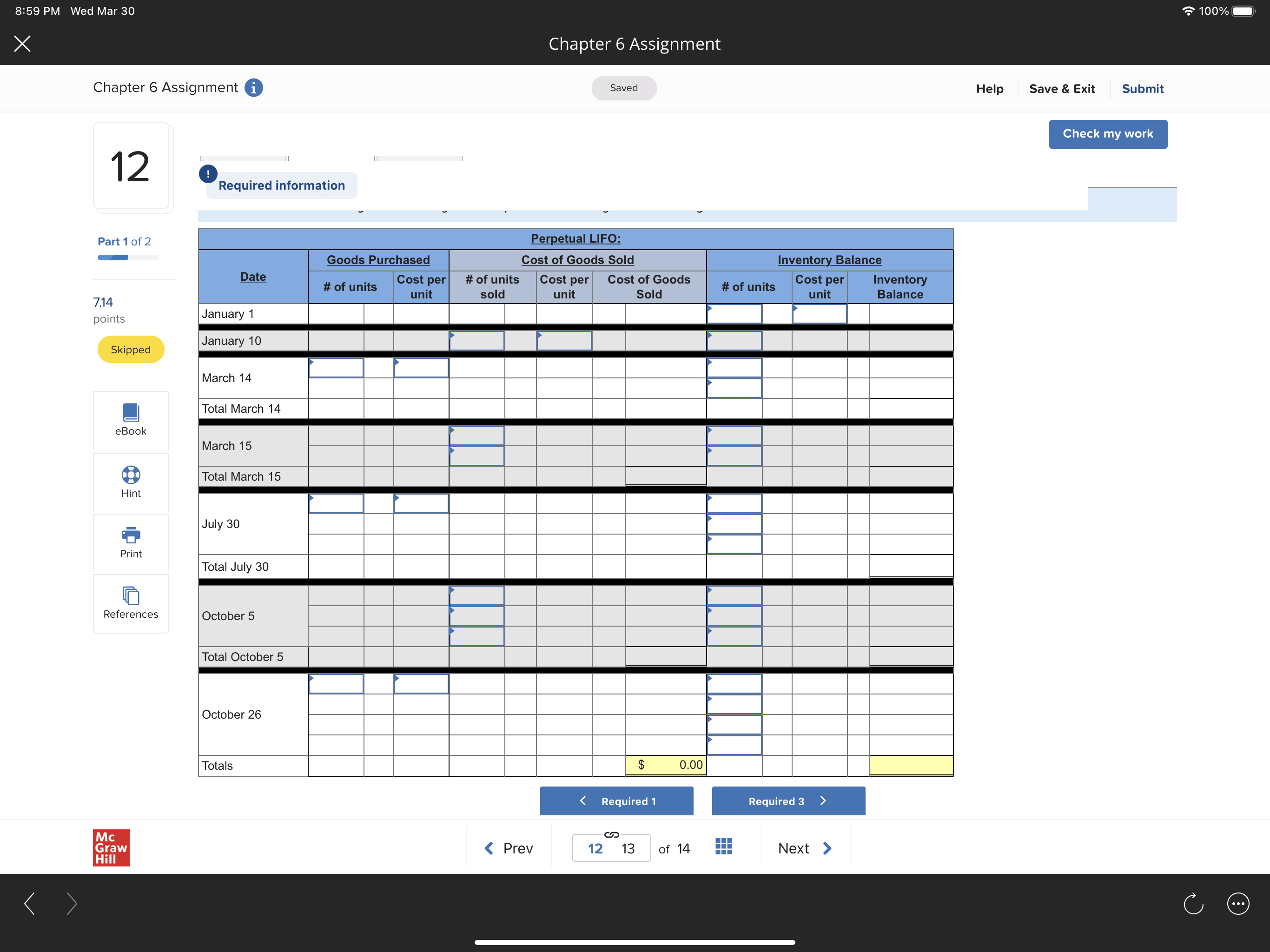
Task: Click the Part 1 of 2 progress bar
Action: tap(127, 258)
